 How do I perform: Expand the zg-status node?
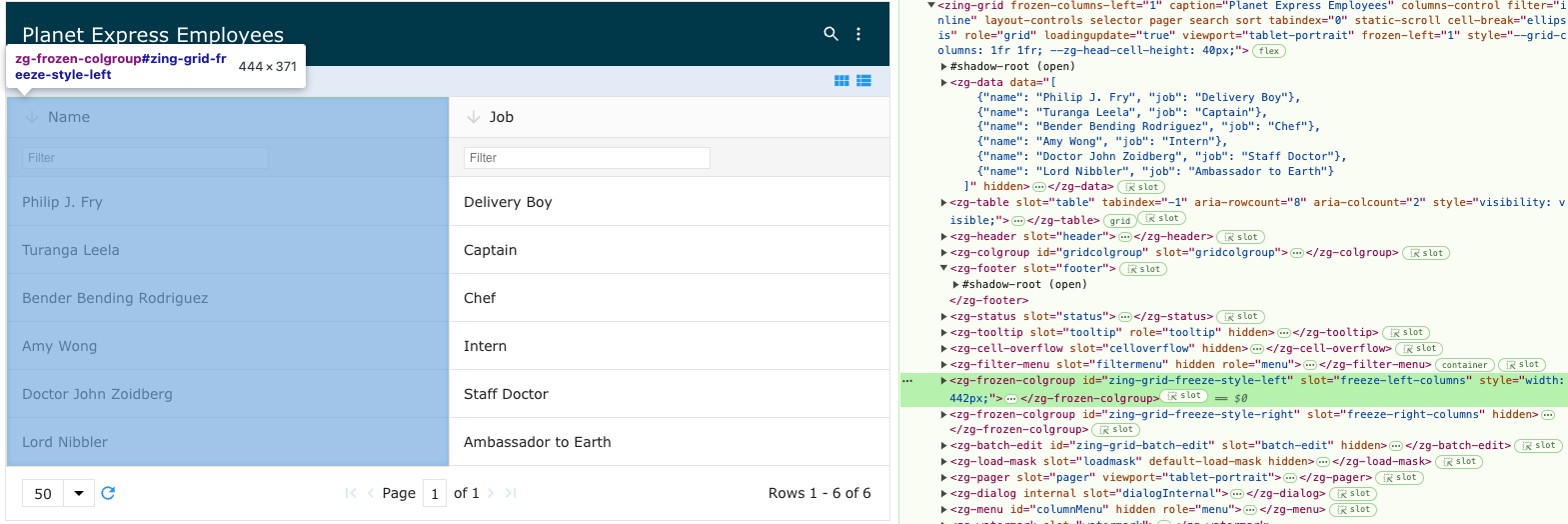944,317
